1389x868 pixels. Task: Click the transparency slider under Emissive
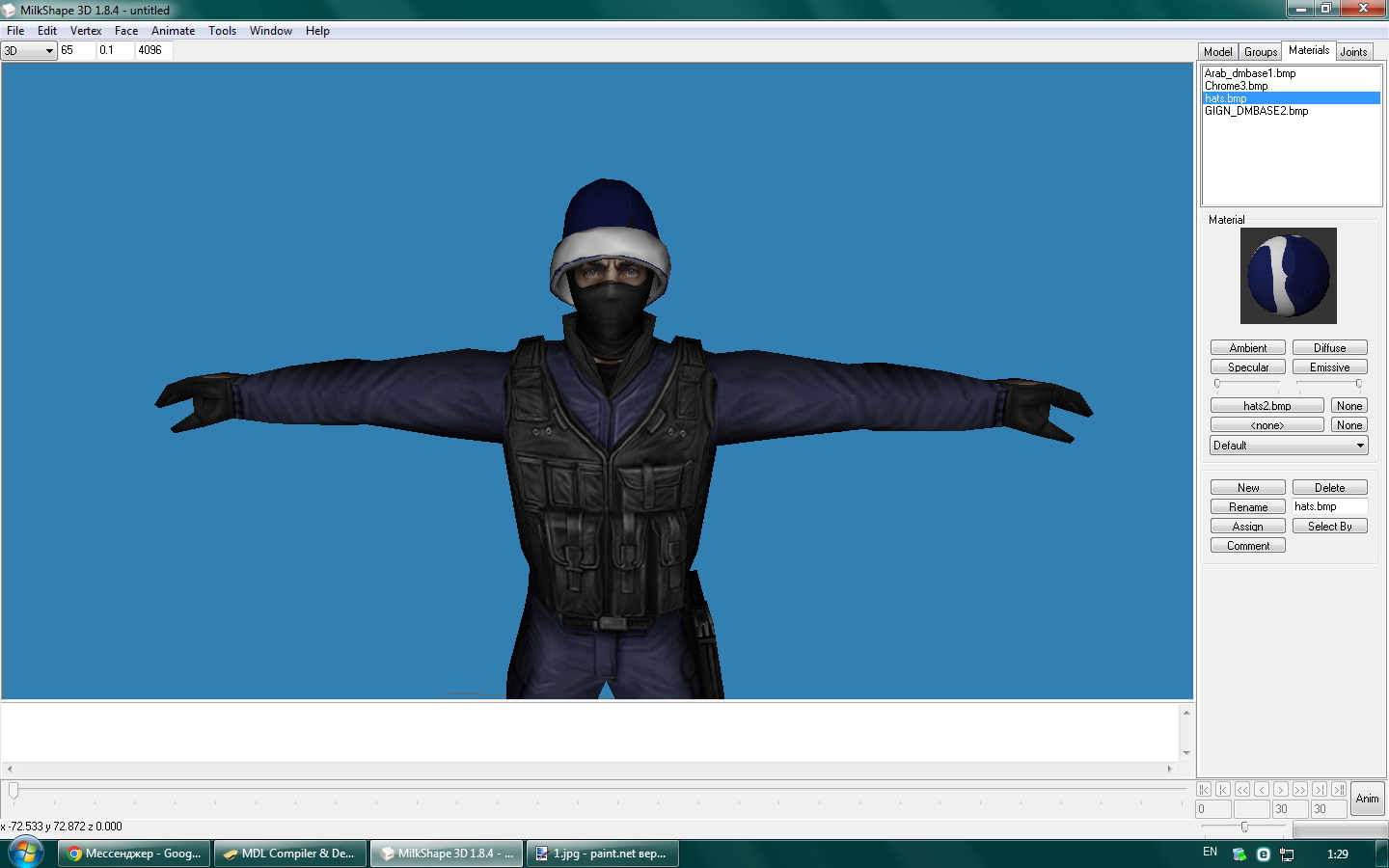[x=1330, y=384]
